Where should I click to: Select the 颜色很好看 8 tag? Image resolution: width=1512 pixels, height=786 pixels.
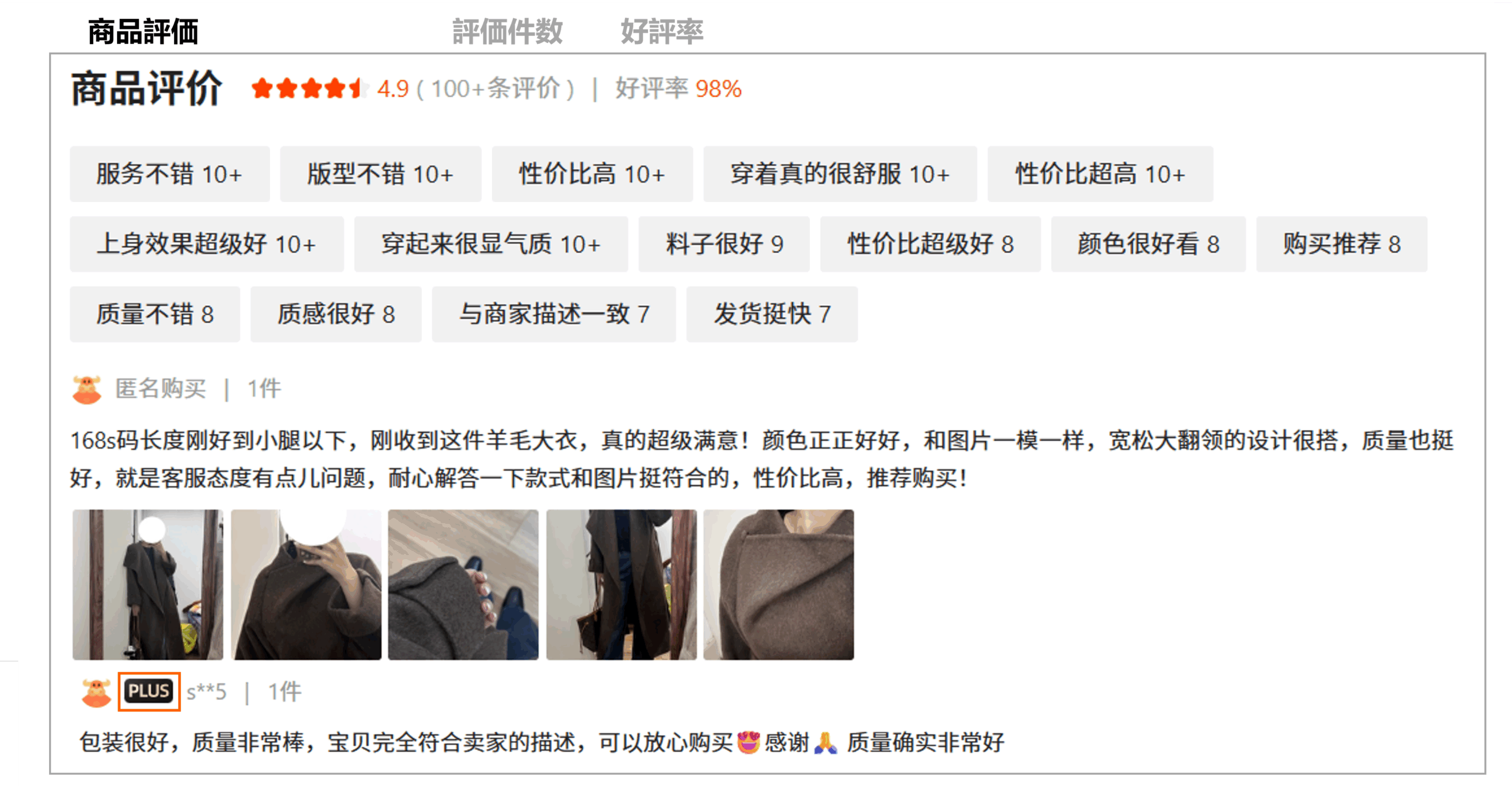click(x=1148, y=244)
